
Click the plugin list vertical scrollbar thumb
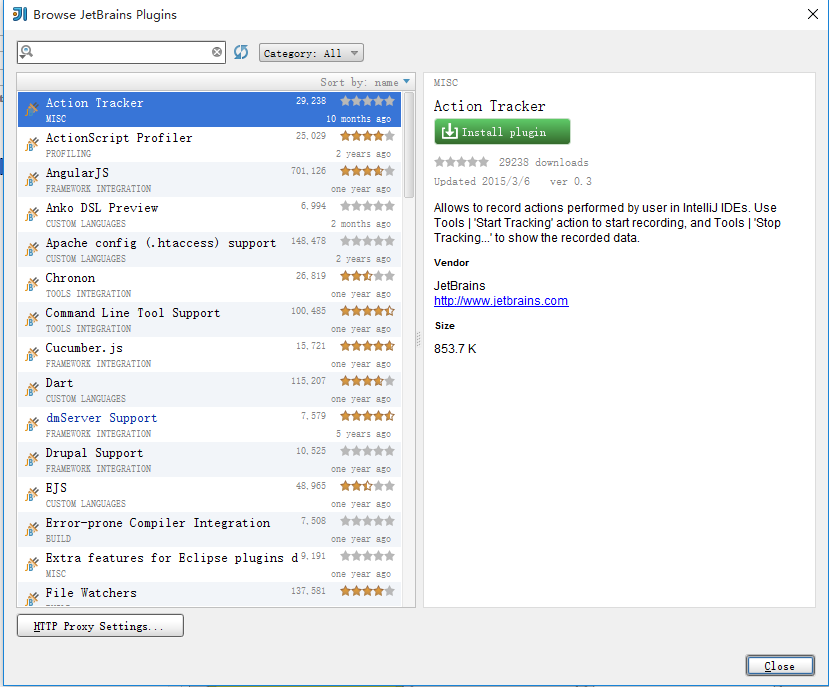[409, 145]
